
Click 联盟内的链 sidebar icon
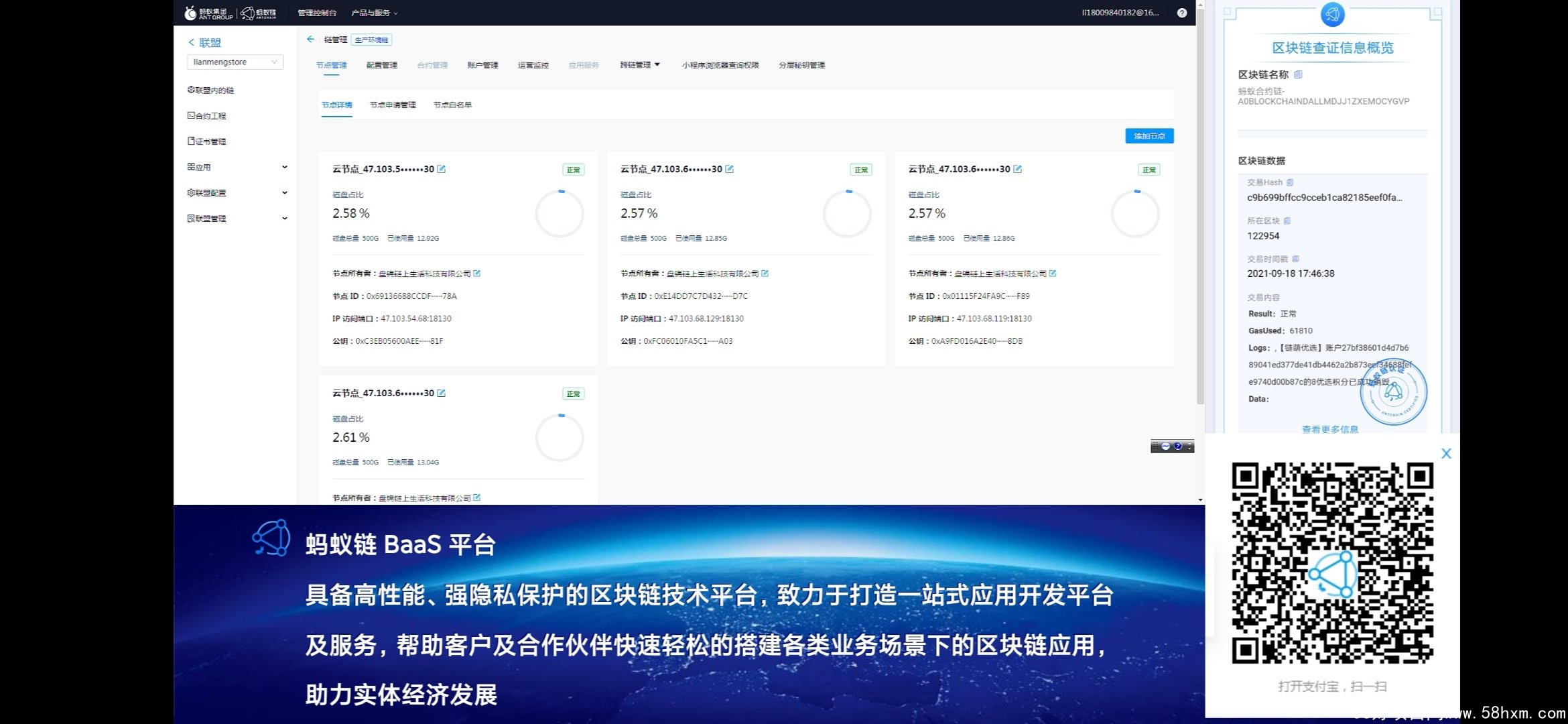click(191, 90)
